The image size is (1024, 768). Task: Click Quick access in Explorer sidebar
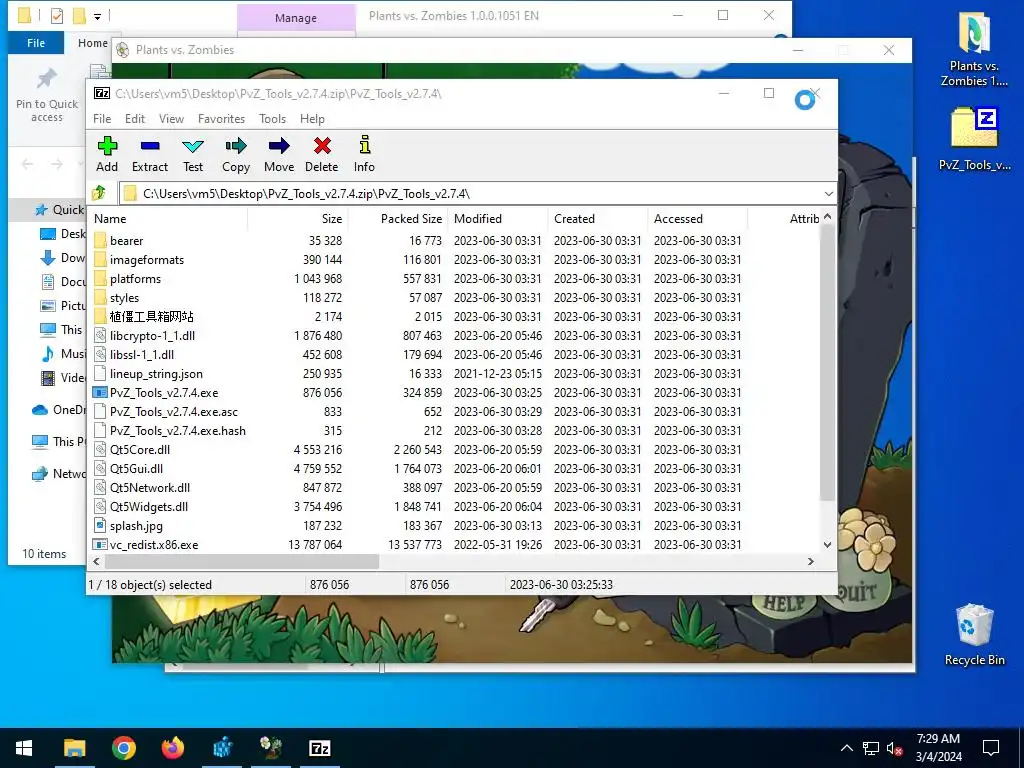click(x=59, y=210)
